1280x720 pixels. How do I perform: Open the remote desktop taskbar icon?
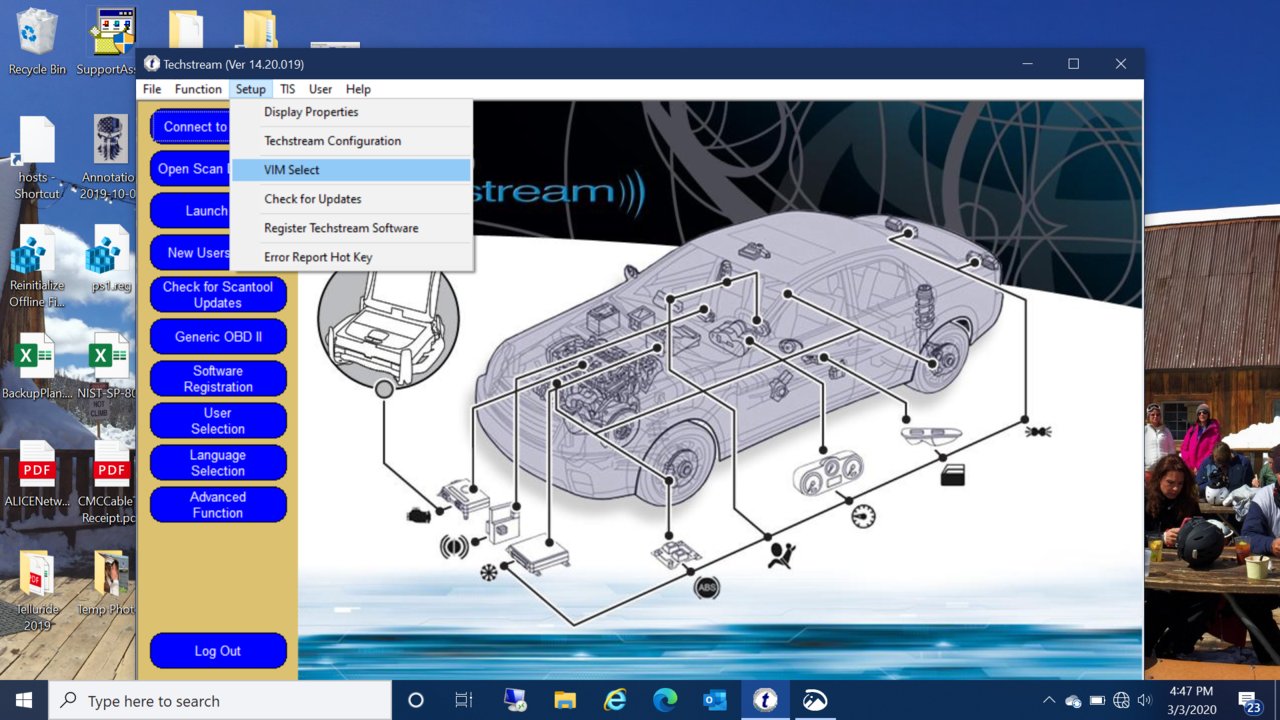click(x=515, y=700)
